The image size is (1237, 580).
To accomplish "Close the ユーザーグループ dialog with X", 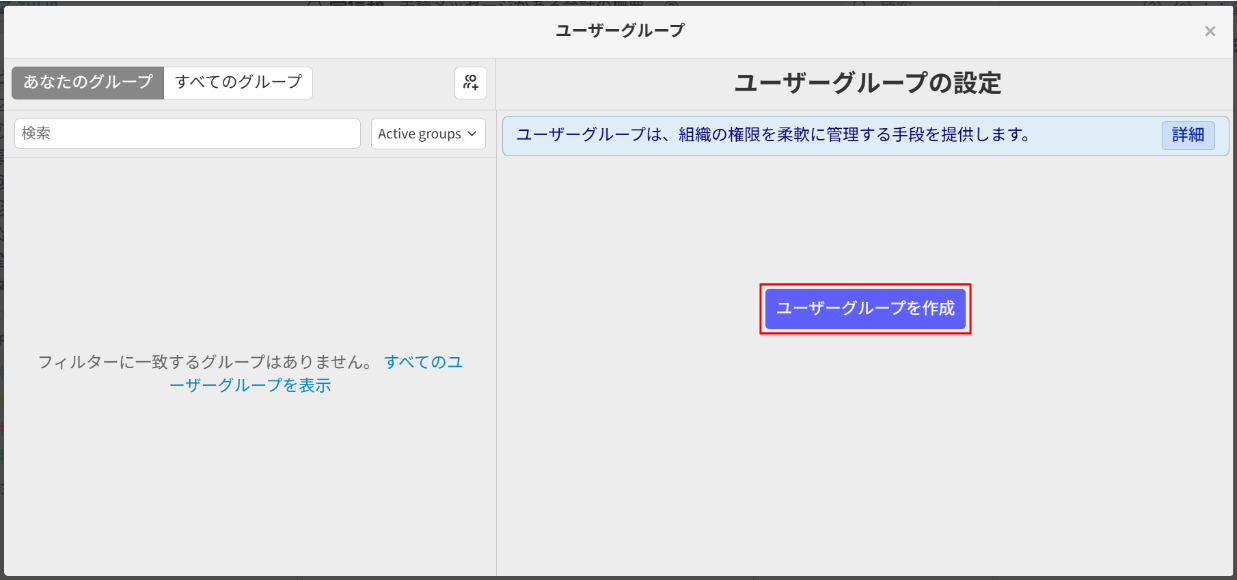I will point(1210,31).
